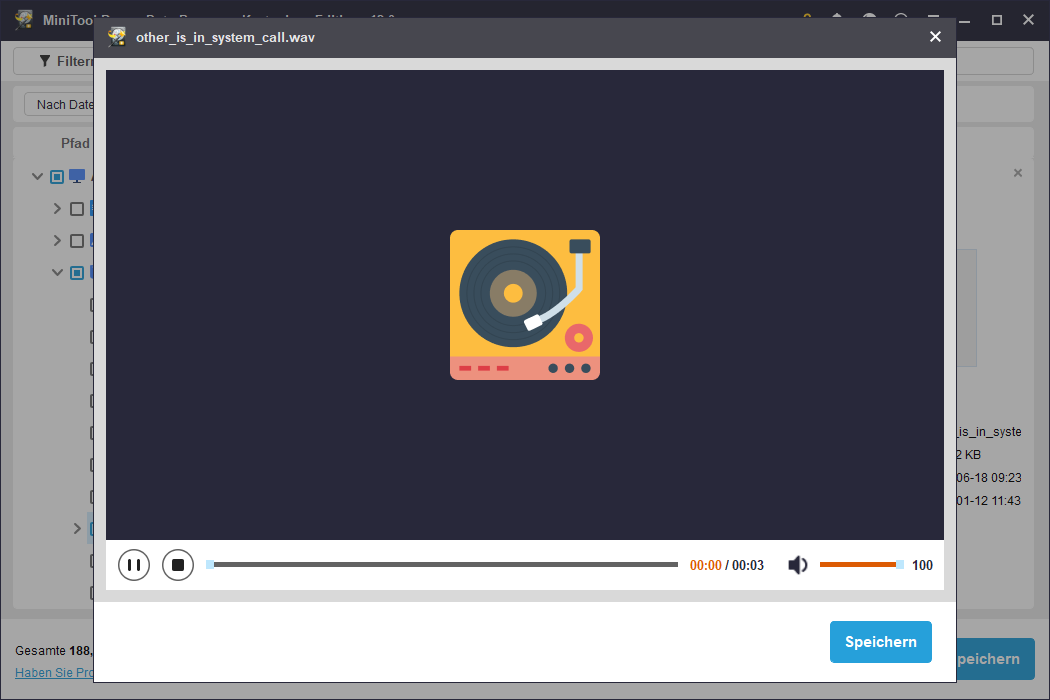
Task: Switch to the Pfad tab
Action: (x=75, y=143)
